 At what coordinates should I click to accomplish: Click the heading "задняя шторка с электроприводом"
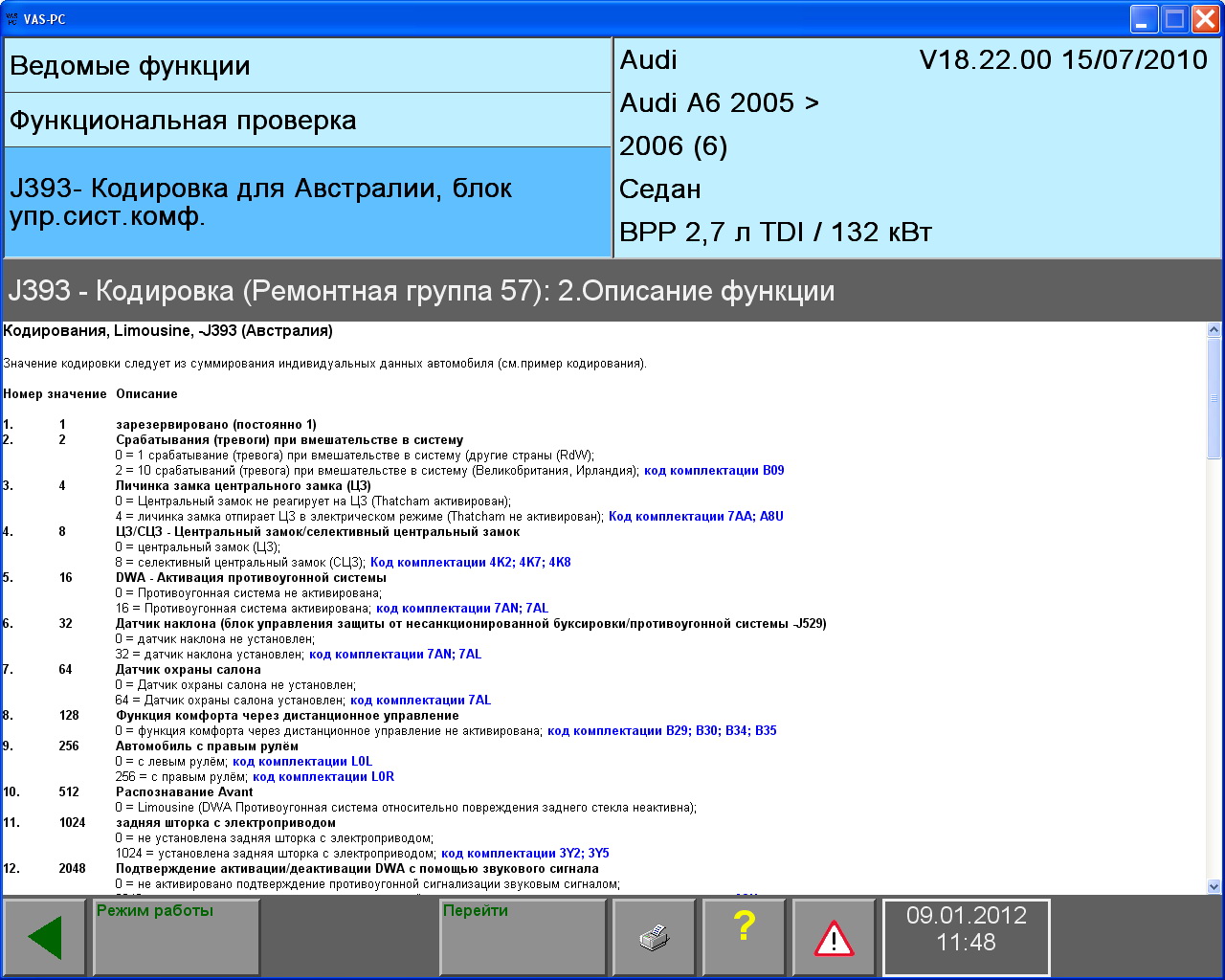pyautogui.click(x=226, y=823)
